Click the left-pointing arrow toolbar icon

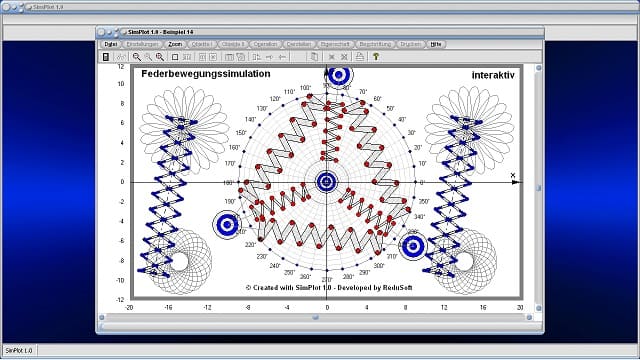[282, 57]
